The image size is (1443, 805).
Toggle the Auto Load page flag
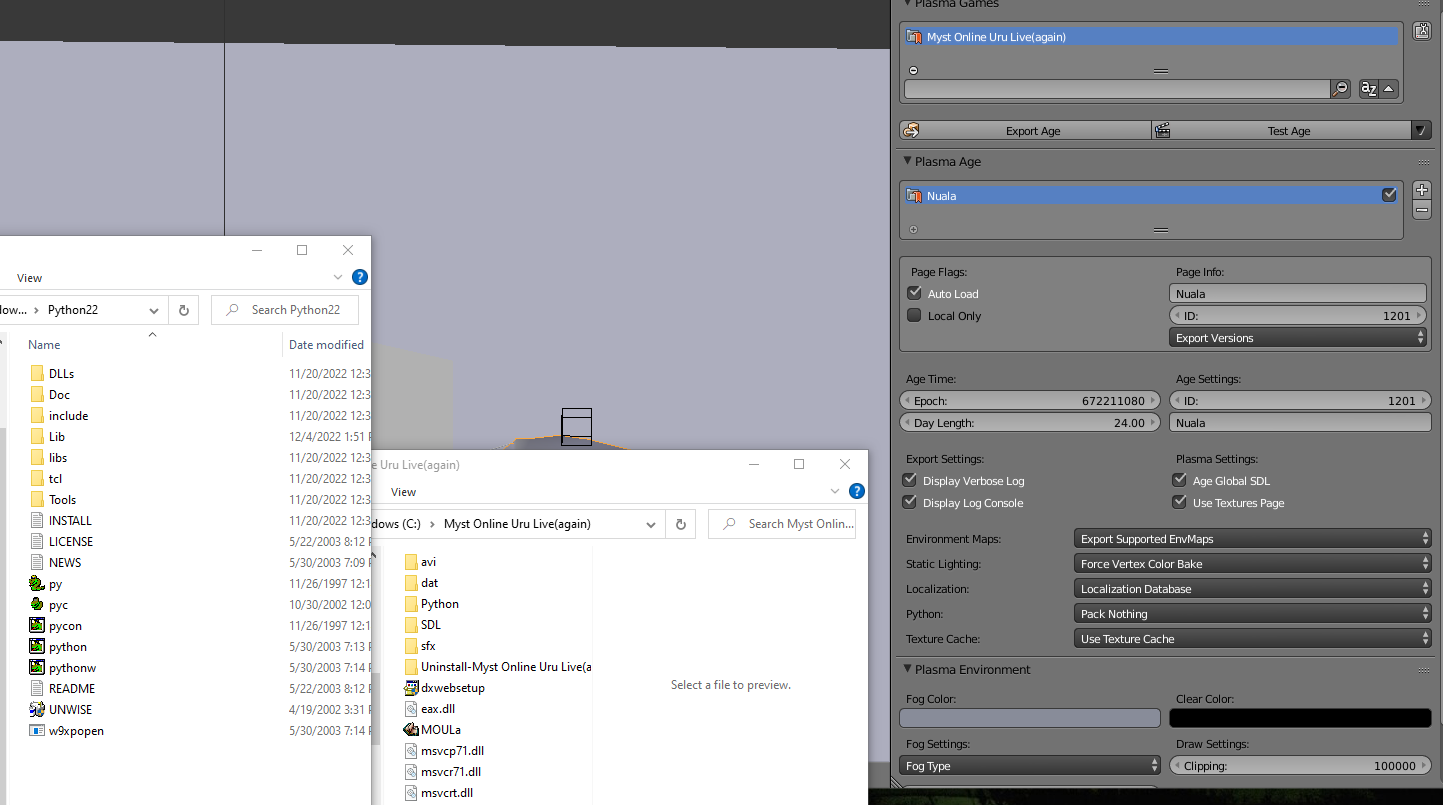[914, 294]
